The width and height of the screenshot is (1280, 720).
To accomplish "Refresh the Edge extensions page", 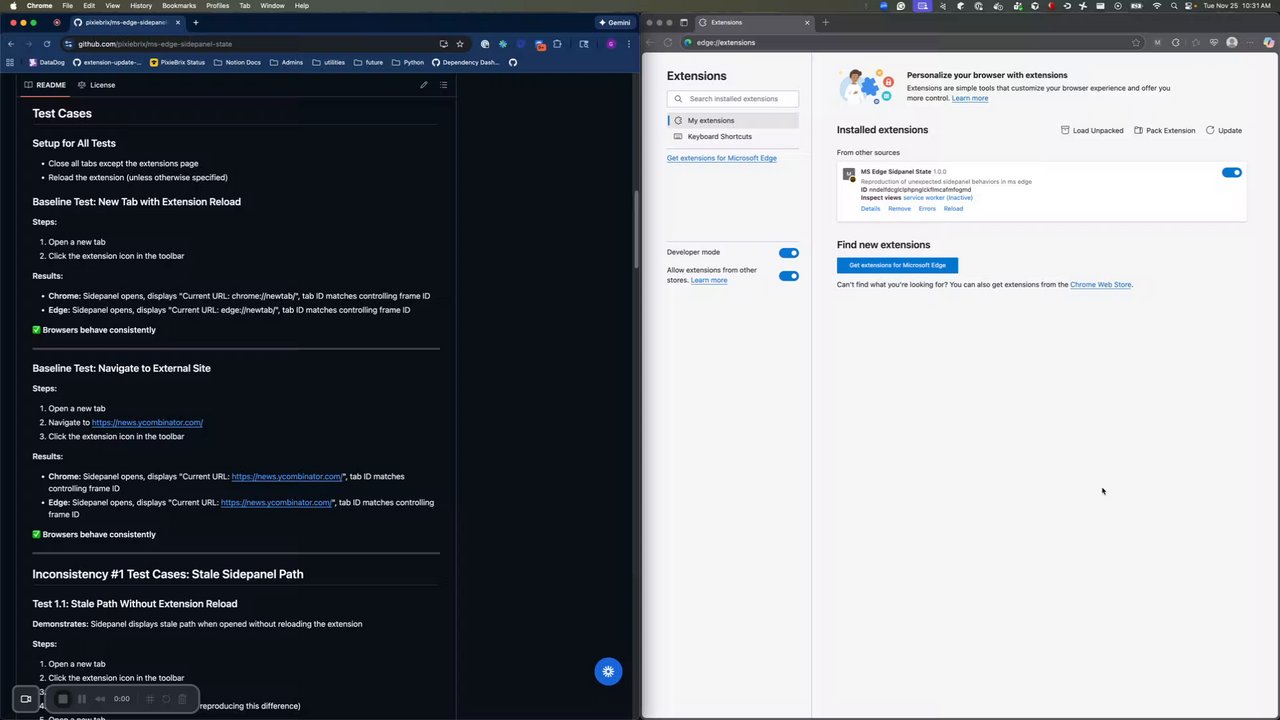I will (667, 43).
